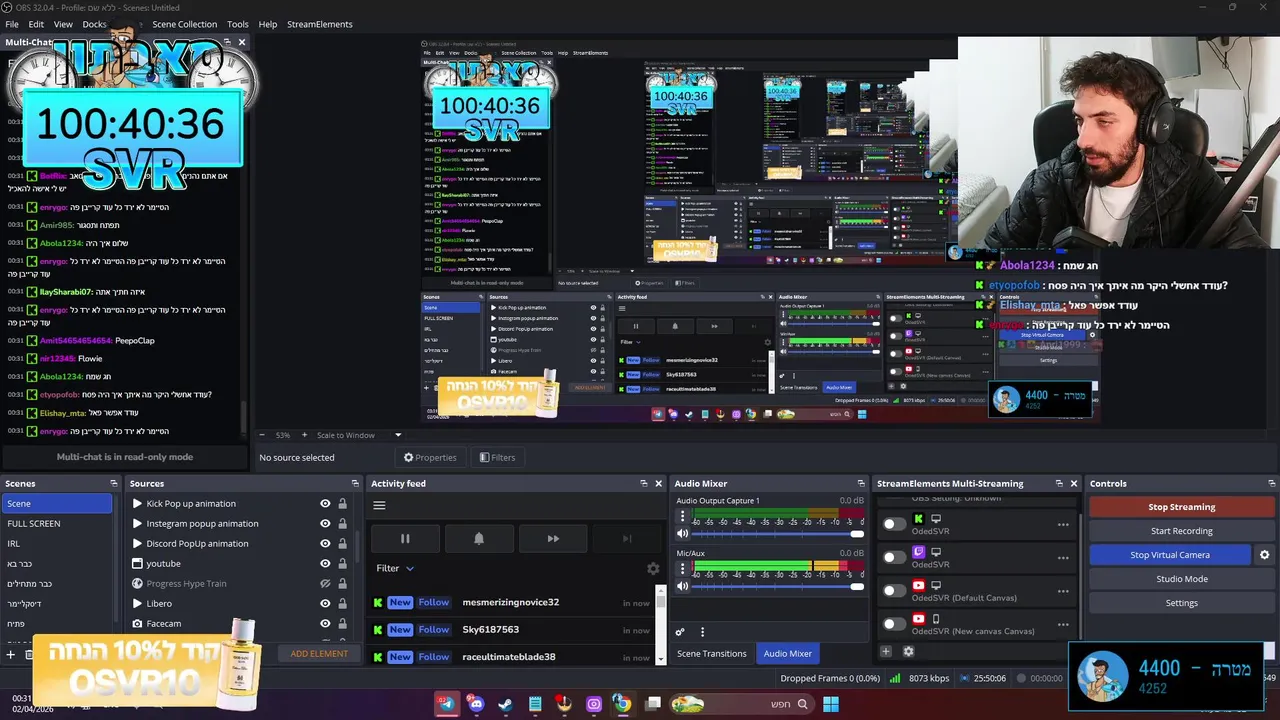
Task: Open Steam from the taskbar
Action: (x=505, y=704)
